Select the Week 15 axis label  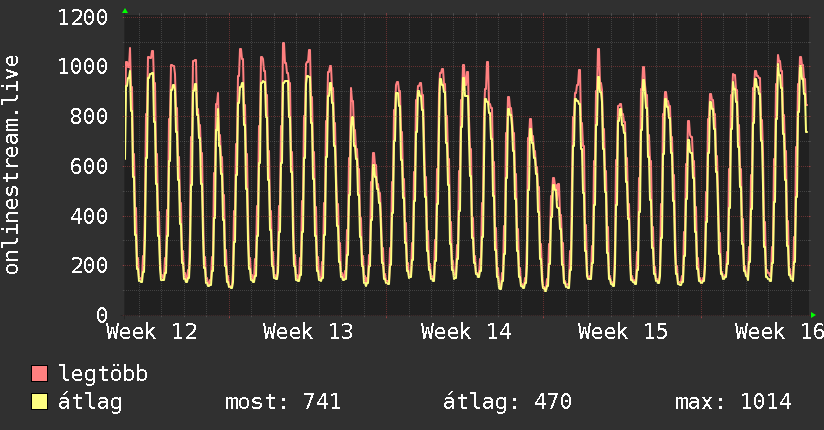[623, 332]
